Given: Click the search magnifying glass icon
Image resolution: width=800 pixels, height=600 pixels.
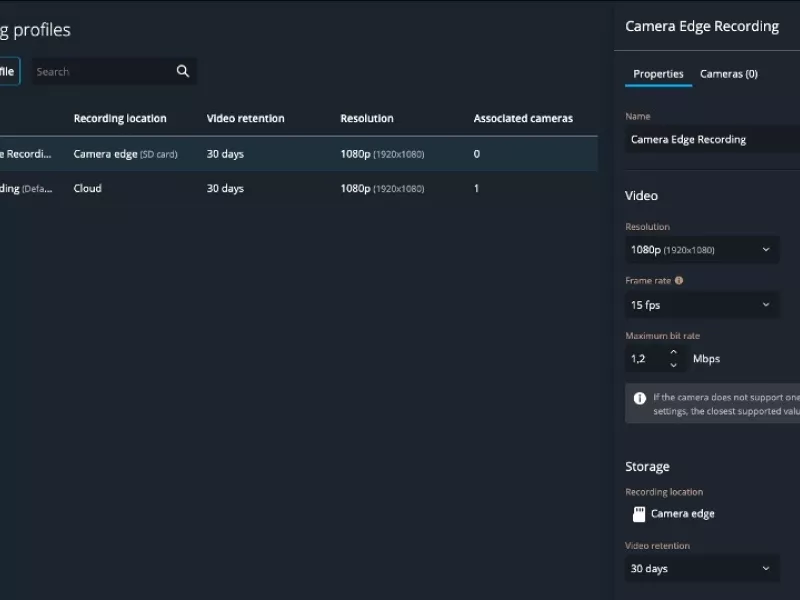Looking at the screenshot, I should 182,71.
